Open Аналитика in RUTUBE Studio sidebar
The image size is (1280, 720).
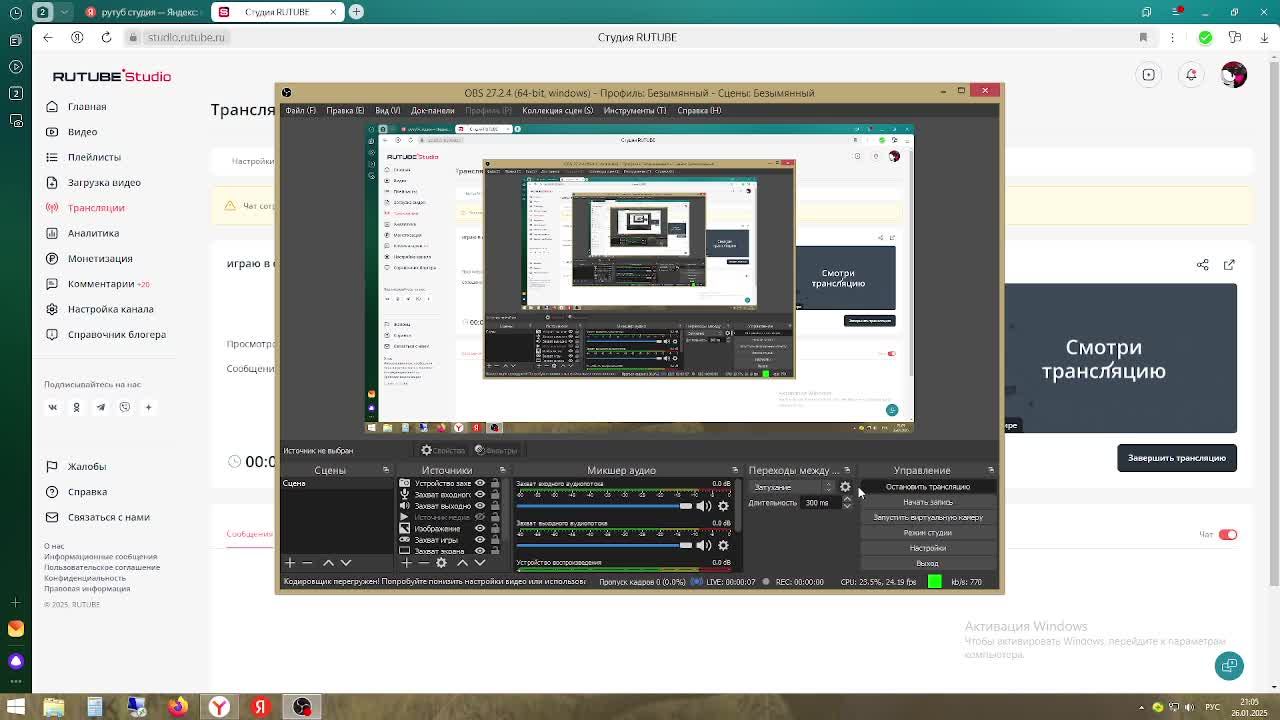pyautogui.click(x=93, y=233)
